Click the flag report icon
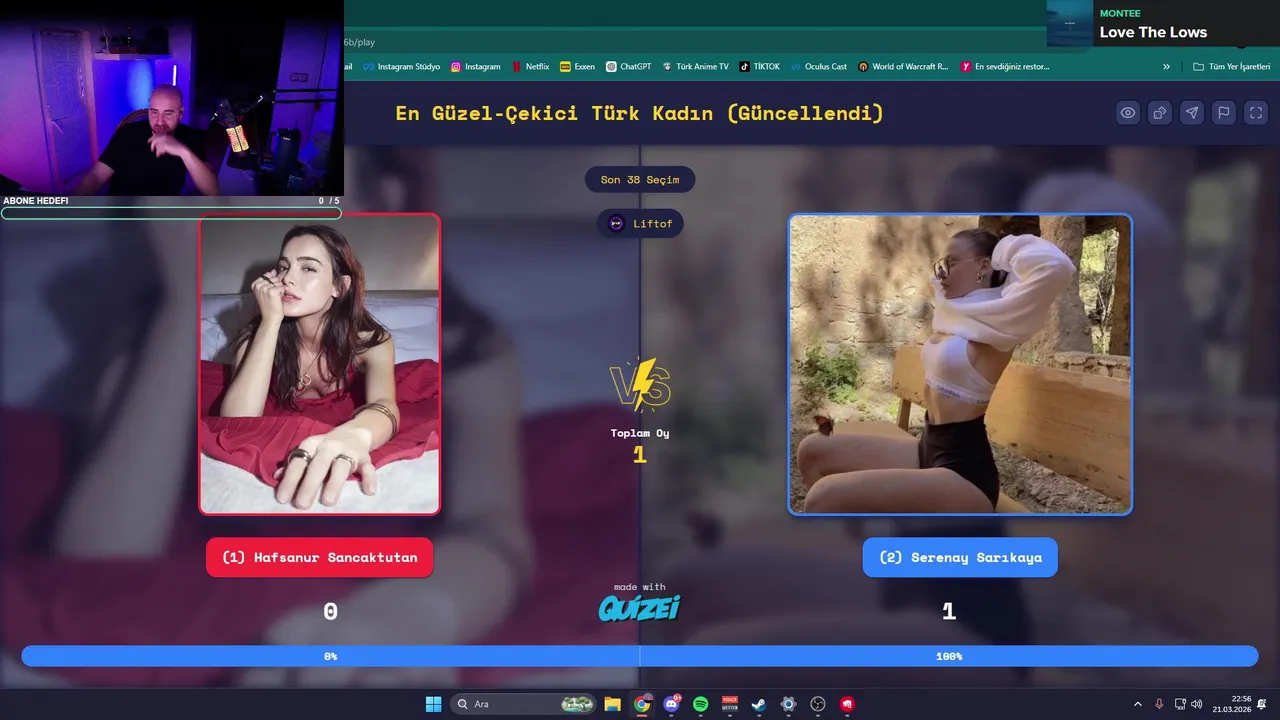Image resolution: width=1280 pixels, height=720 pixels. click(1224, 113)
